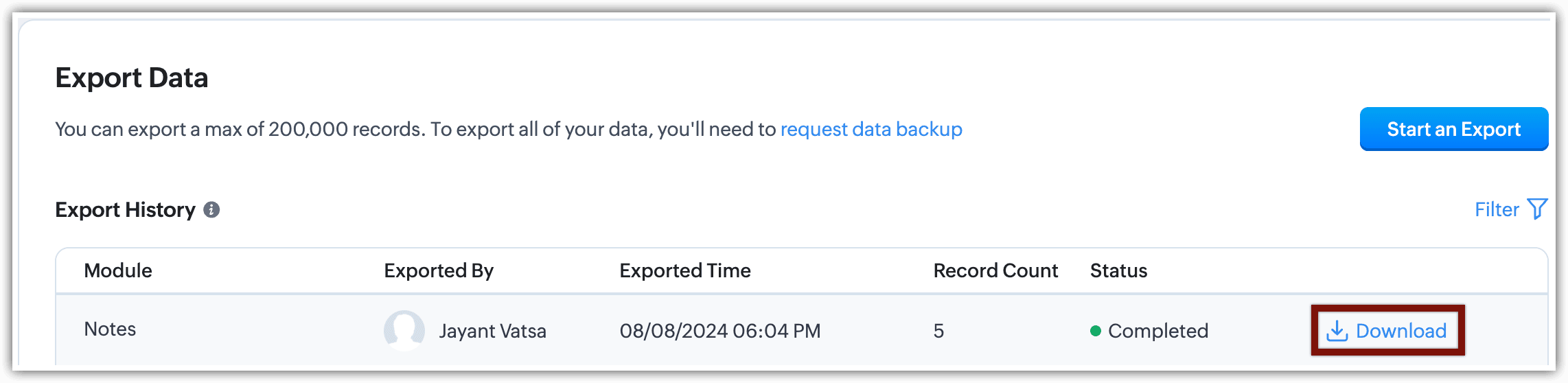This screenshot has width=1568, height=383.
Task: Click the exported time 08/08/2024 06:04 PM
Action: click(719, 331)
